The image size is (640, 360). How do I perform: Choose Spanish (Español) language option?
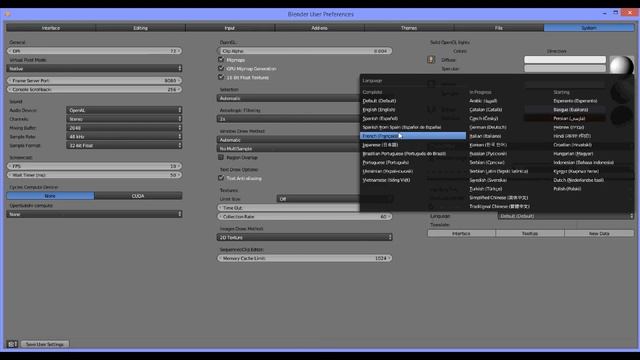click(413, 118)
